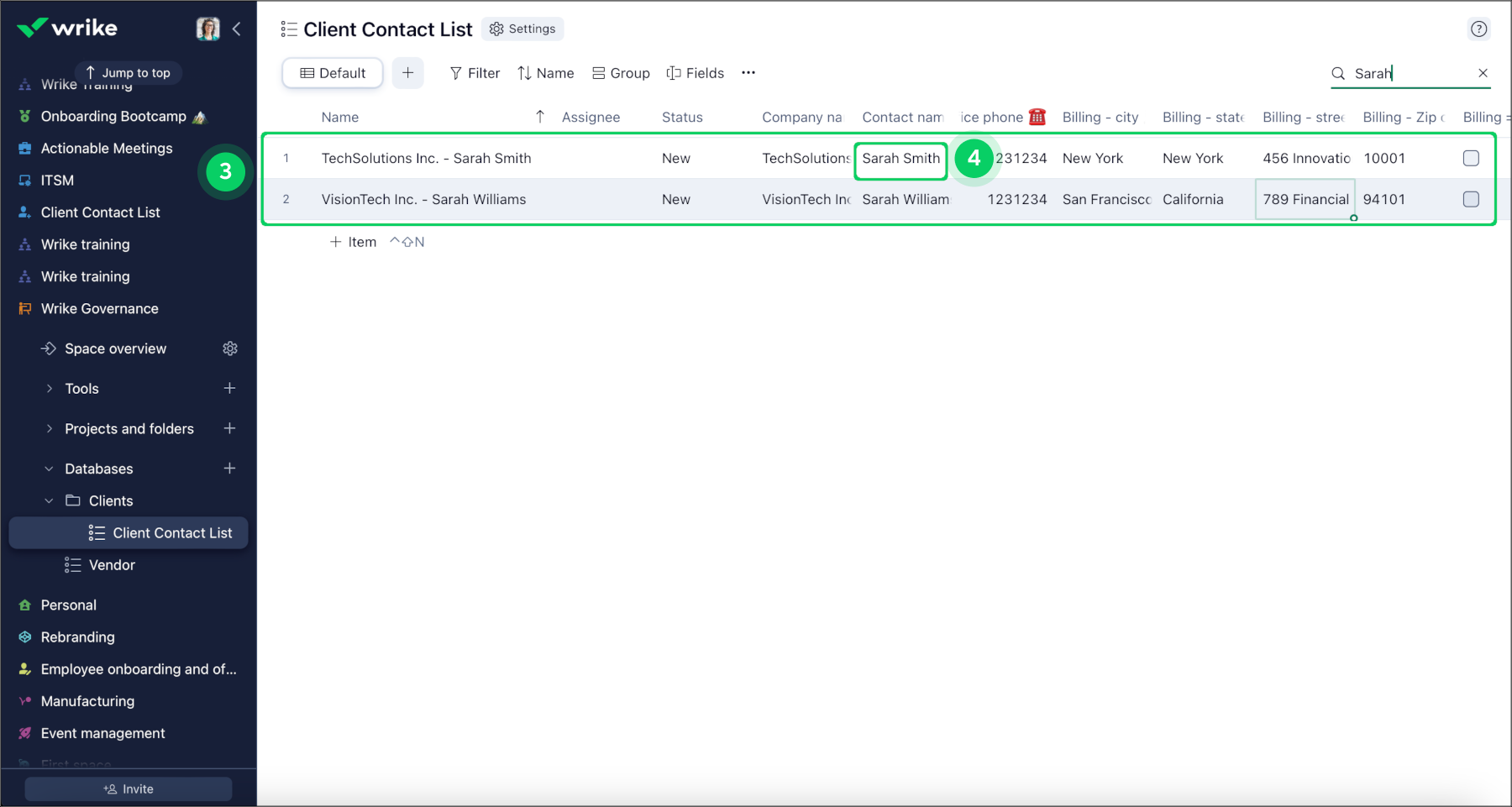The width and height of the screenshot is (1512, 807).
Task: Collapse the Clients folder chevron
Action: tap(49, 501)
